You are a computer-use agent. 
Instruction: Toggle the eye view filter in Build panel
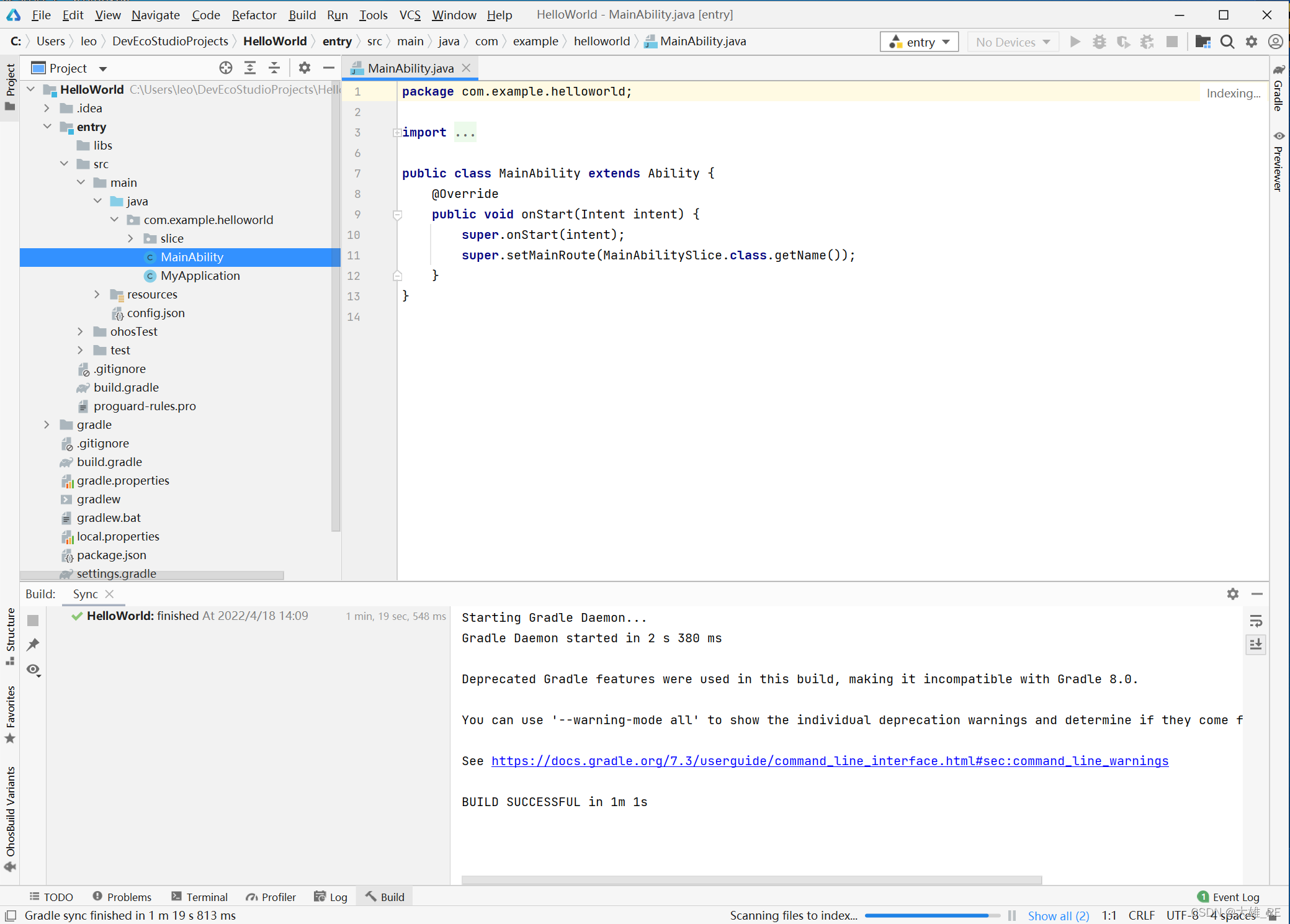coord(34,670)
